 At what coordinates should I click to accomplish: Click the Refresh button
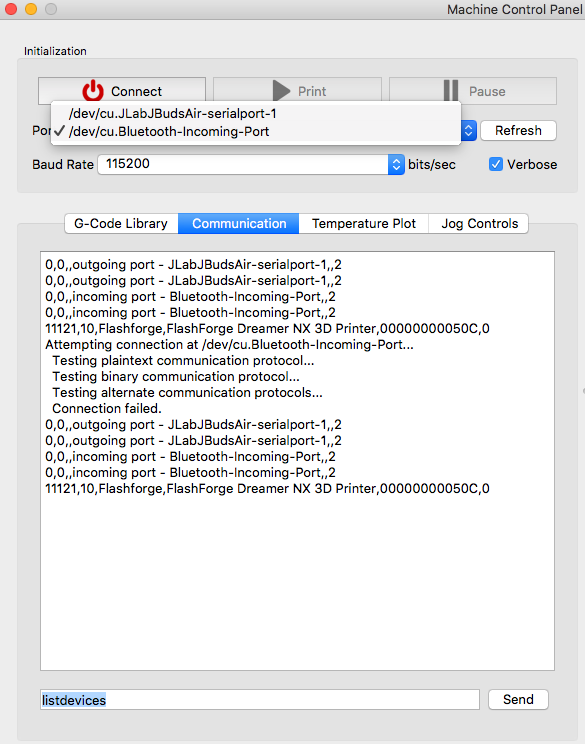pos(518,130)
